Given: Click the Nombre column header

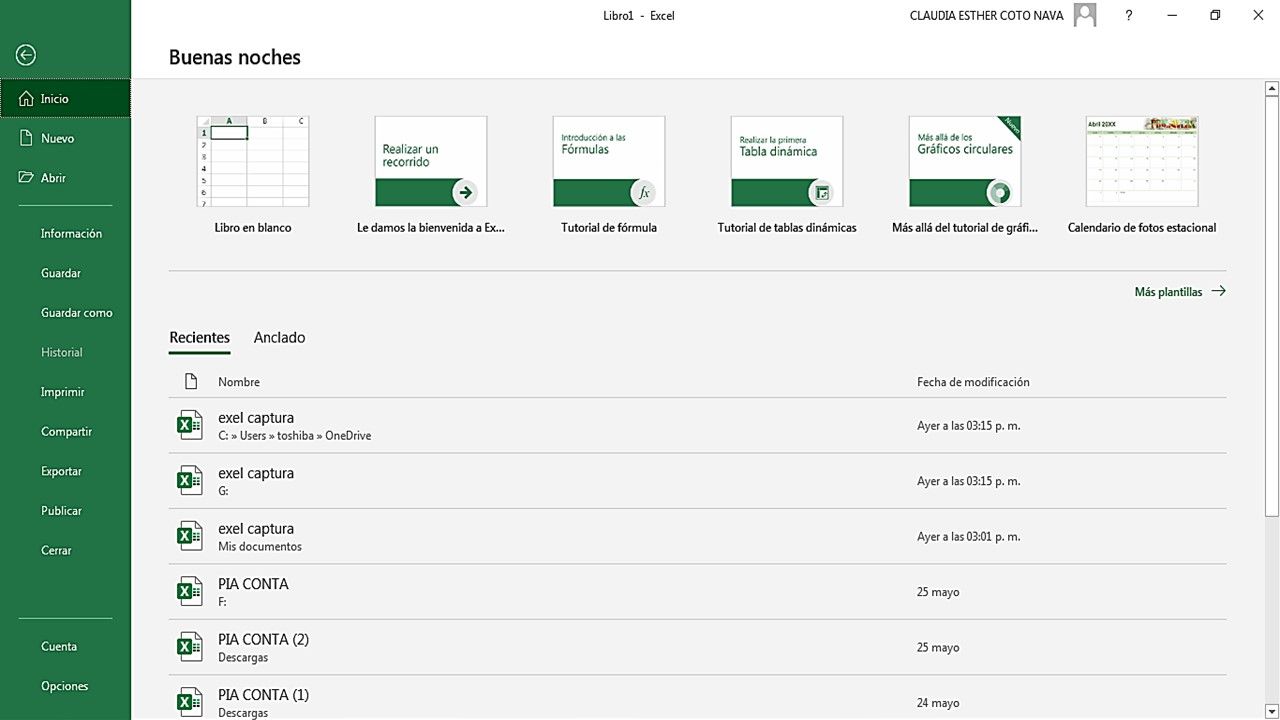Looking at the screenshot, I should pos(239,382).
